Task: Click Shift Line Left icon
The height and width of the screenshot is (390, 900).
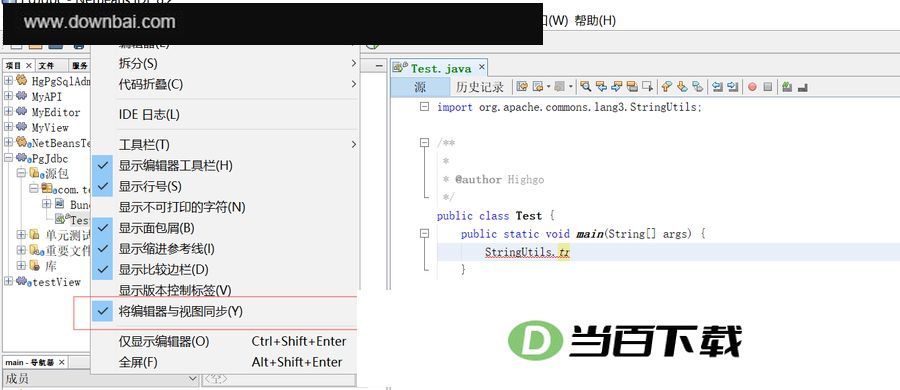Action: [x=717, y=87]
